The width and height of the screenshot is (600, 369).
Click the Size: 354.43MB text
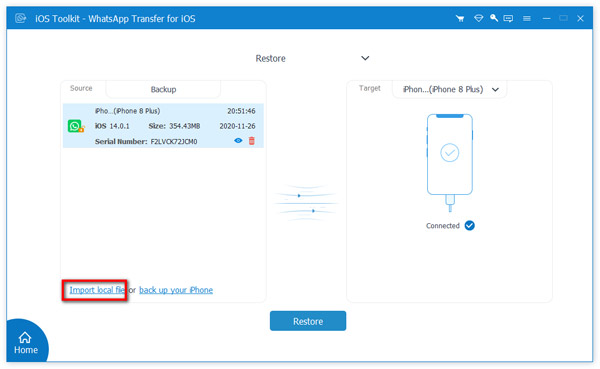[174, 126]
